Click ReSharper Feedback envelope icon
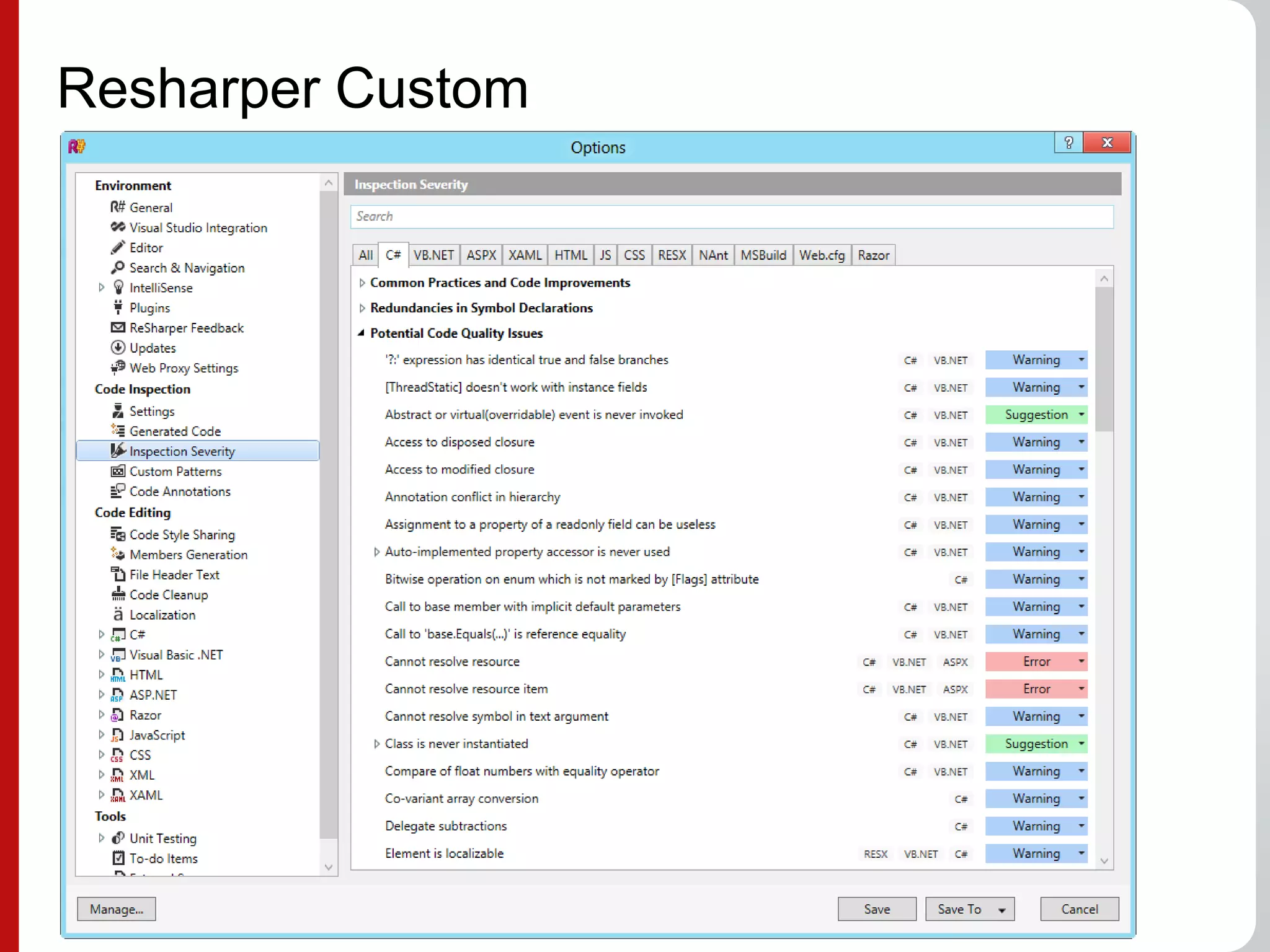The image size is (1270, 952). [x=118, y=327]
